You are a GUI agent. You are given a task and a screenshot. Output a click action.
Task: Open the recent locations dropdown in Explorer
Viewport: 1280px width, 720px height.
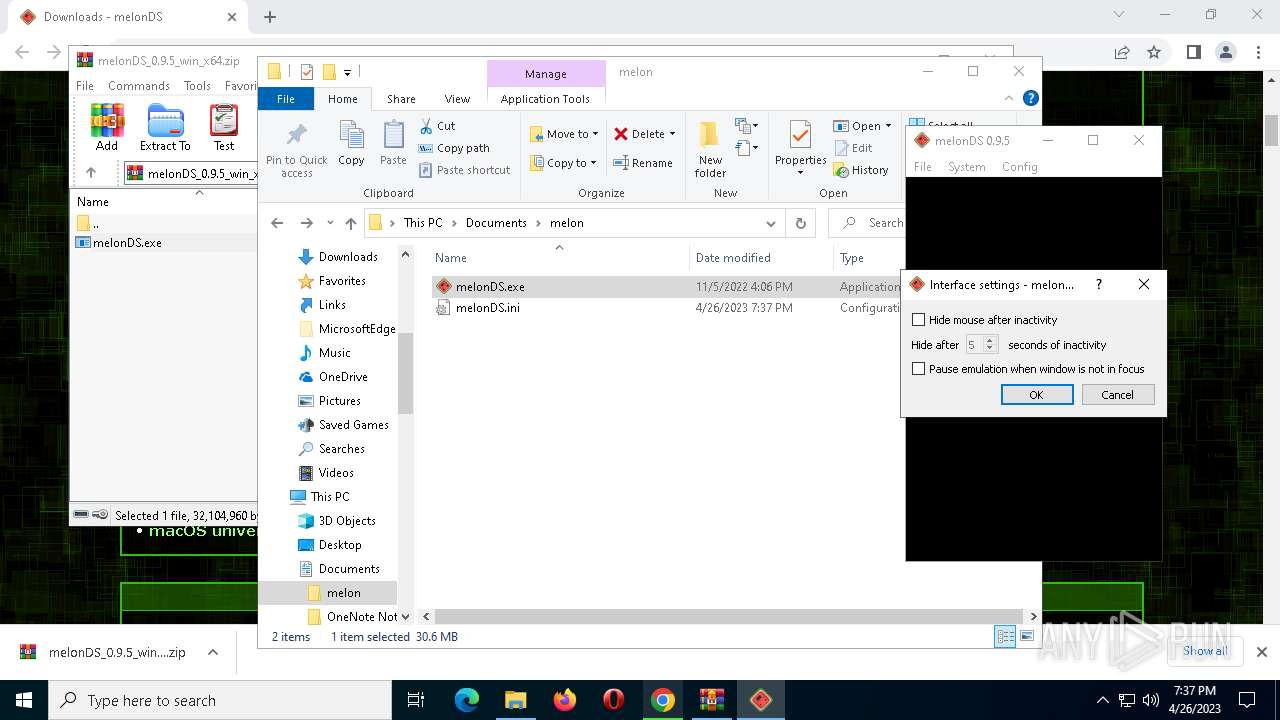(330, 223)
